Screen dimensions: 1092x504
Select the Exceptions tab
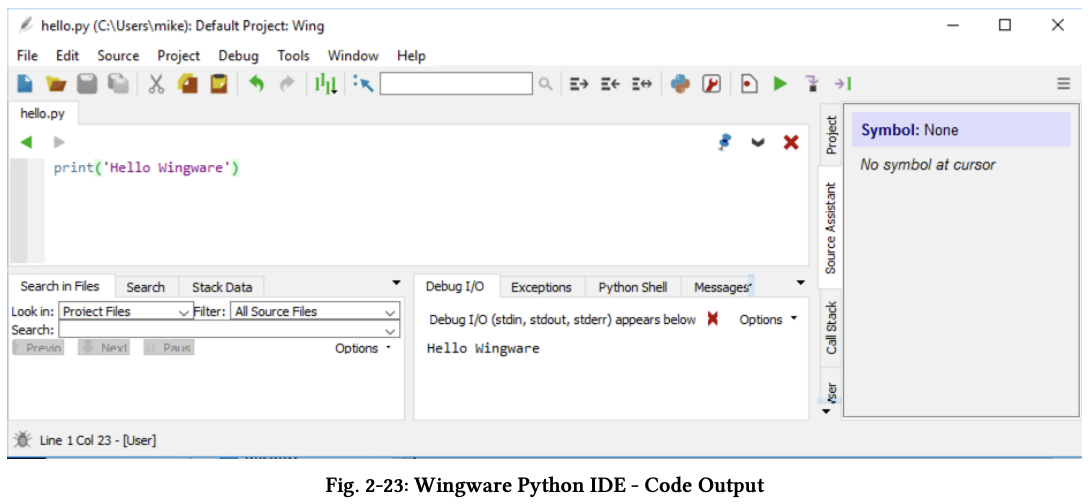[541, 287]
